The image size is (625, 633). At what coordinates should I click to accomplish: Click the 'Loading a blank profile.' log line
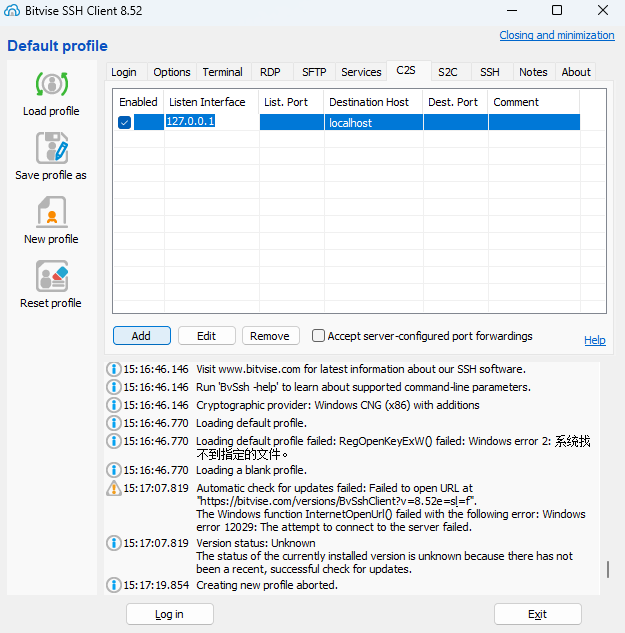(x=251, y=470)
